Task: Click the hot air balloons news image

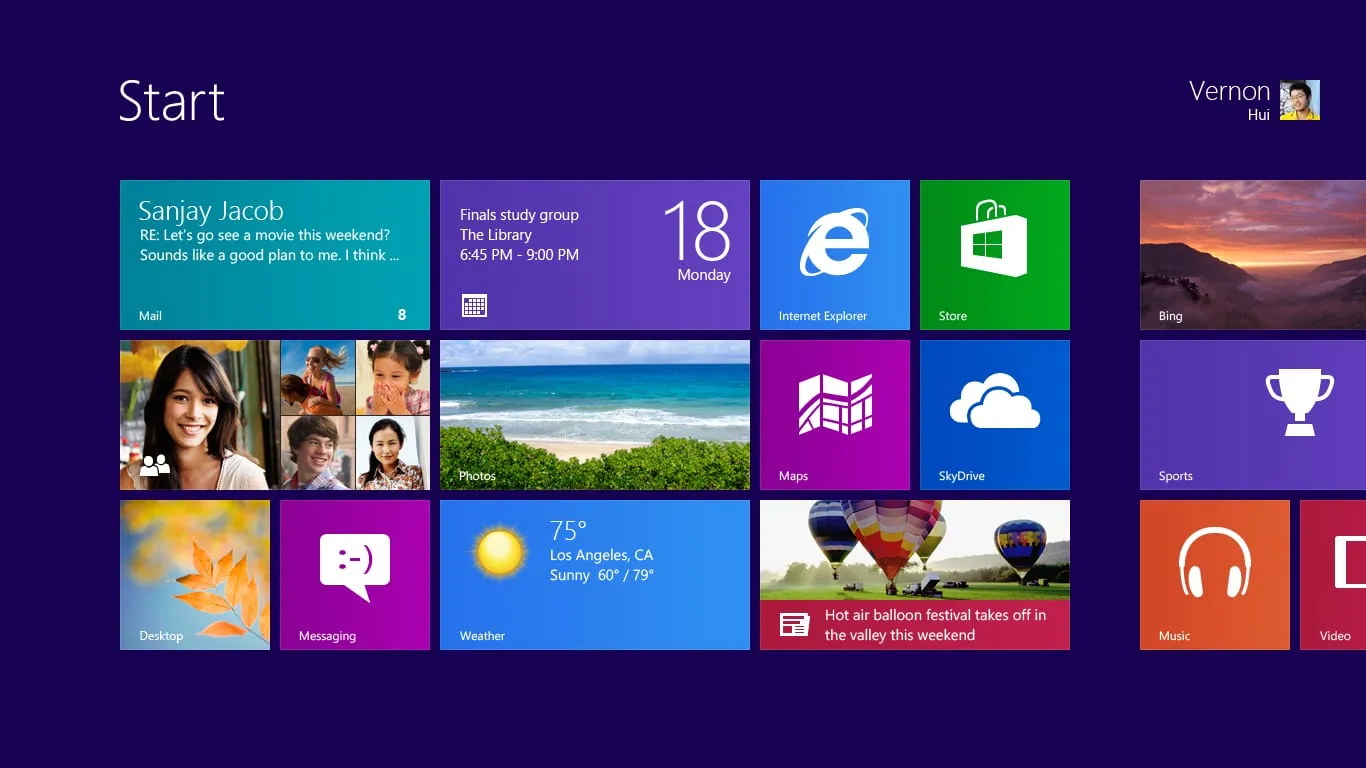Action: click(x=915, y=550)
